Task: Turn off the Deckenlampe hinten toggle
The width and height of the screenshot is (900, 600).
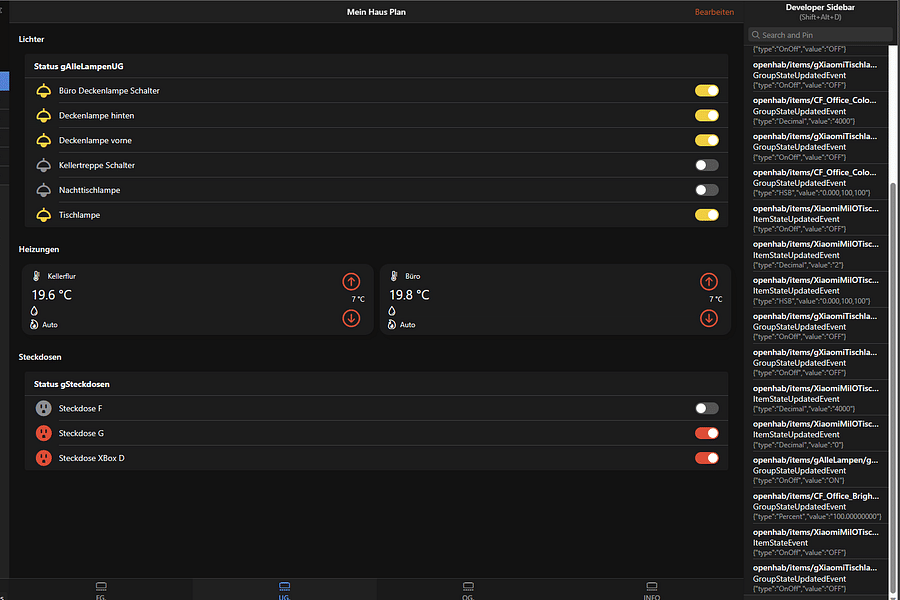Action: pyautogui.click(x=707, y=115)
